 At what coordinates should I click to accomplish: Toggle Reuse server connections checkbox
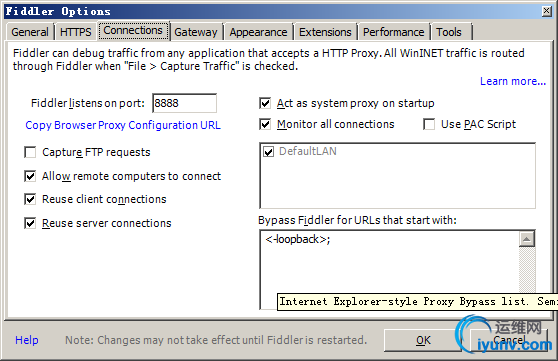point(30,223)
